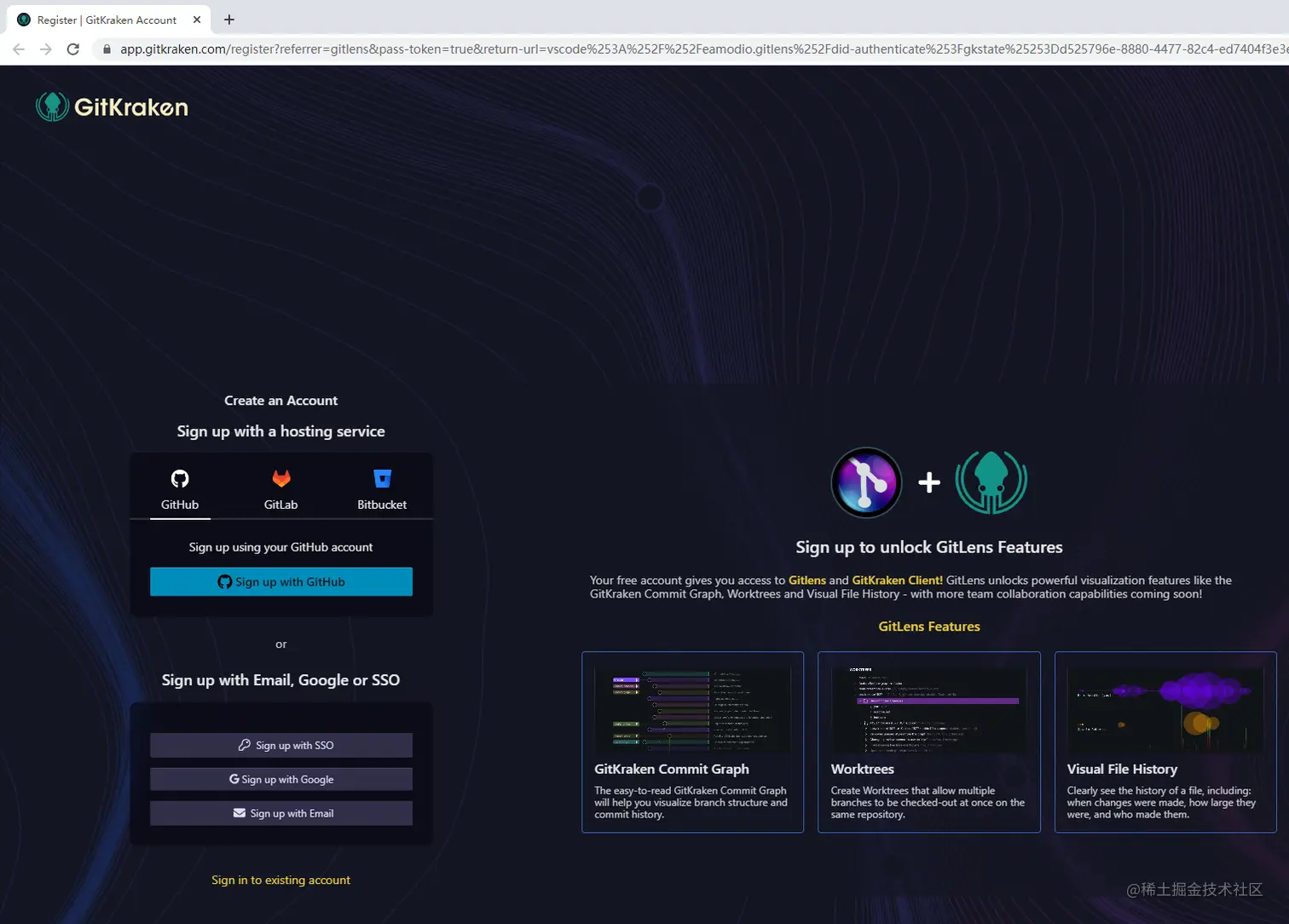This screenshot has width=1289, height=924.
Task: Click the GitHub octocat icon
Action: point(180,478)
